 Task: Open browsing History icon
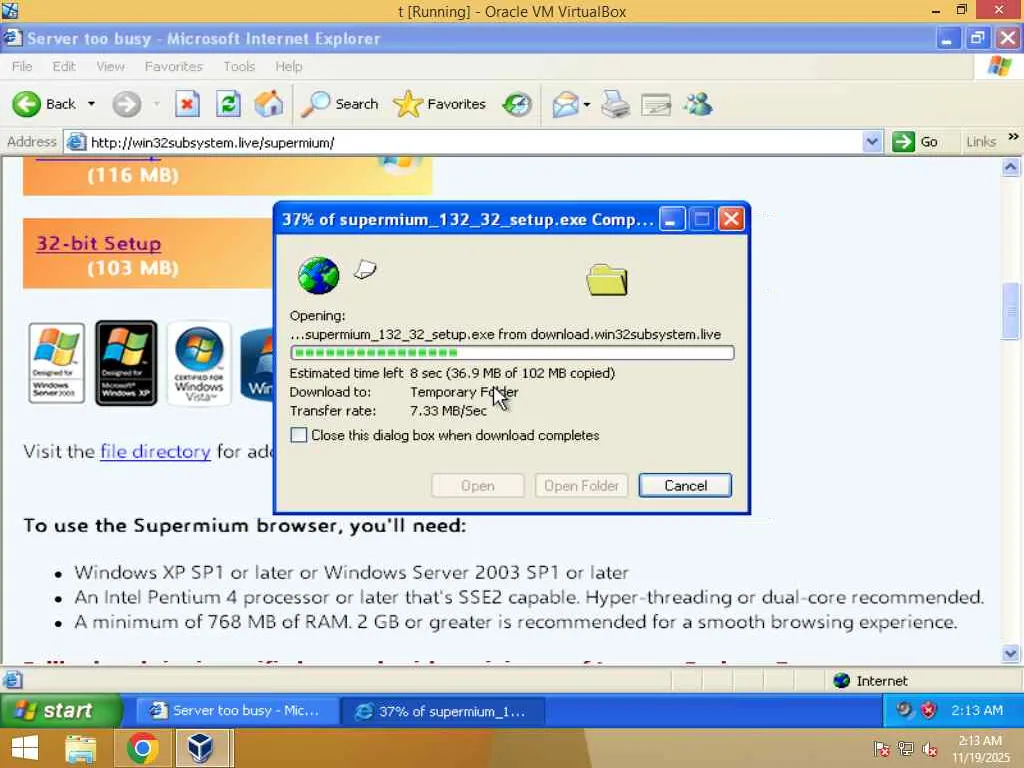point(517,104)
